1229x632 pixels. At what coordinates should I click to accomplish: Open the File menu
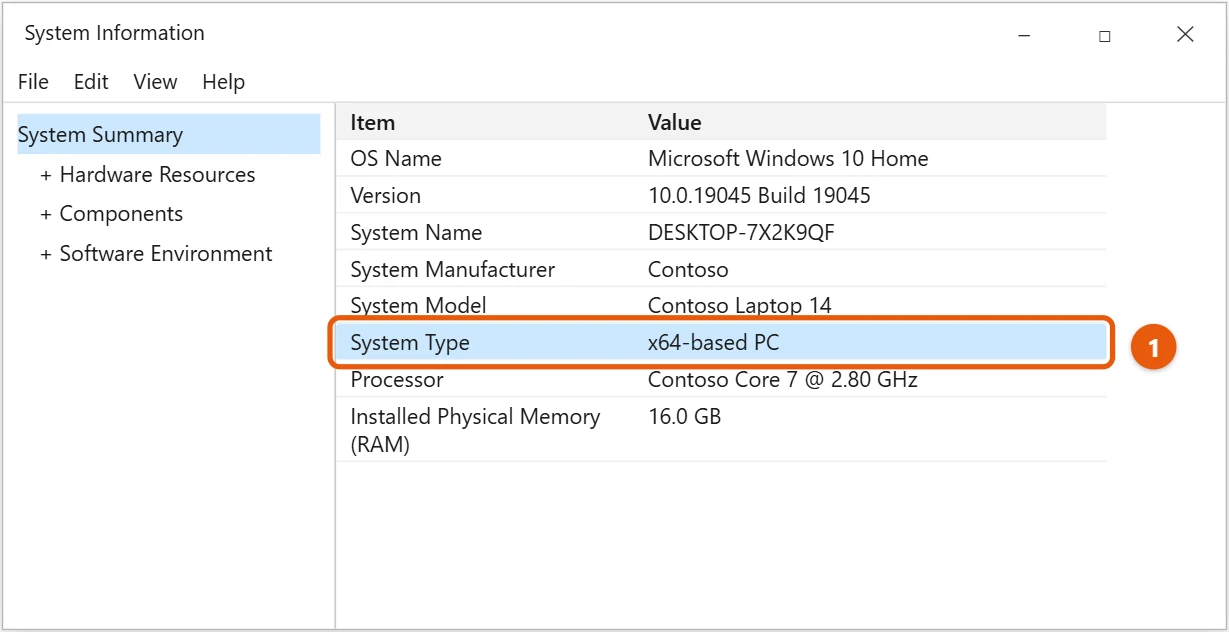(33, 82)
